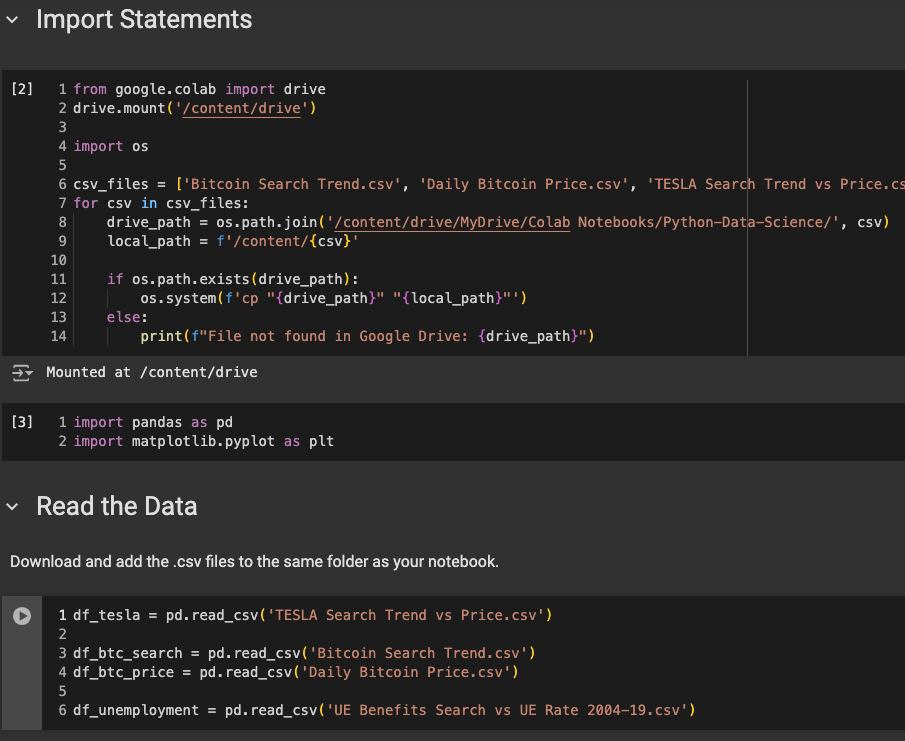Click the 'Download and add the .csv files' text
Screen dimensions: 905x741
pos(254,562)
